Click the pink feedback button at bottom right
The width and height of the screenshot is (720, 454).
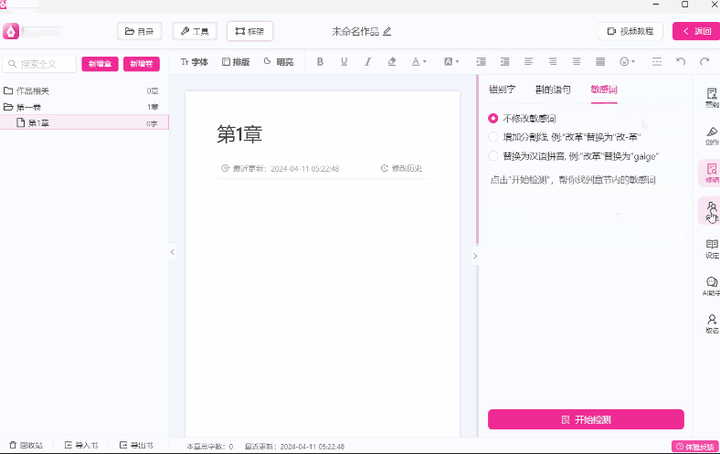click(x=695, y=446)
